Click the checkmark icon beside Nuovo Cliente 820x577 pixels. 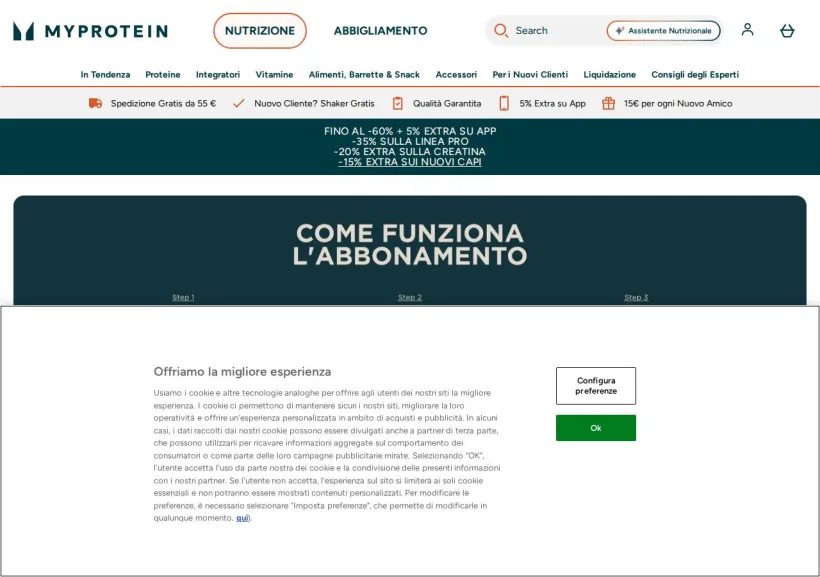[238, 103]
